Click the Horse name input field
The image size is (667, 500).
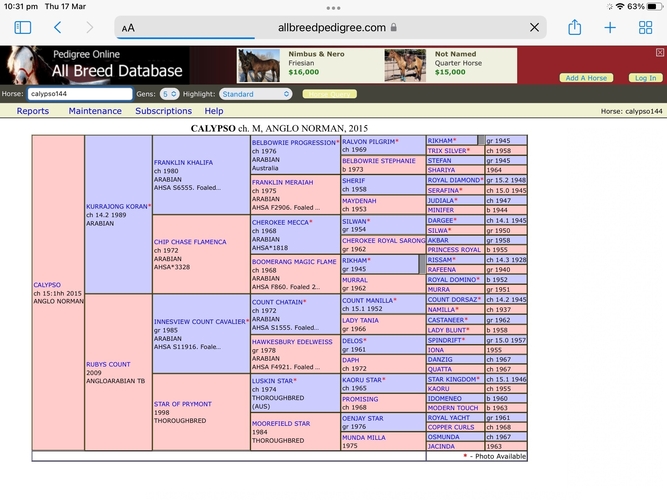[x=80, y=94]
